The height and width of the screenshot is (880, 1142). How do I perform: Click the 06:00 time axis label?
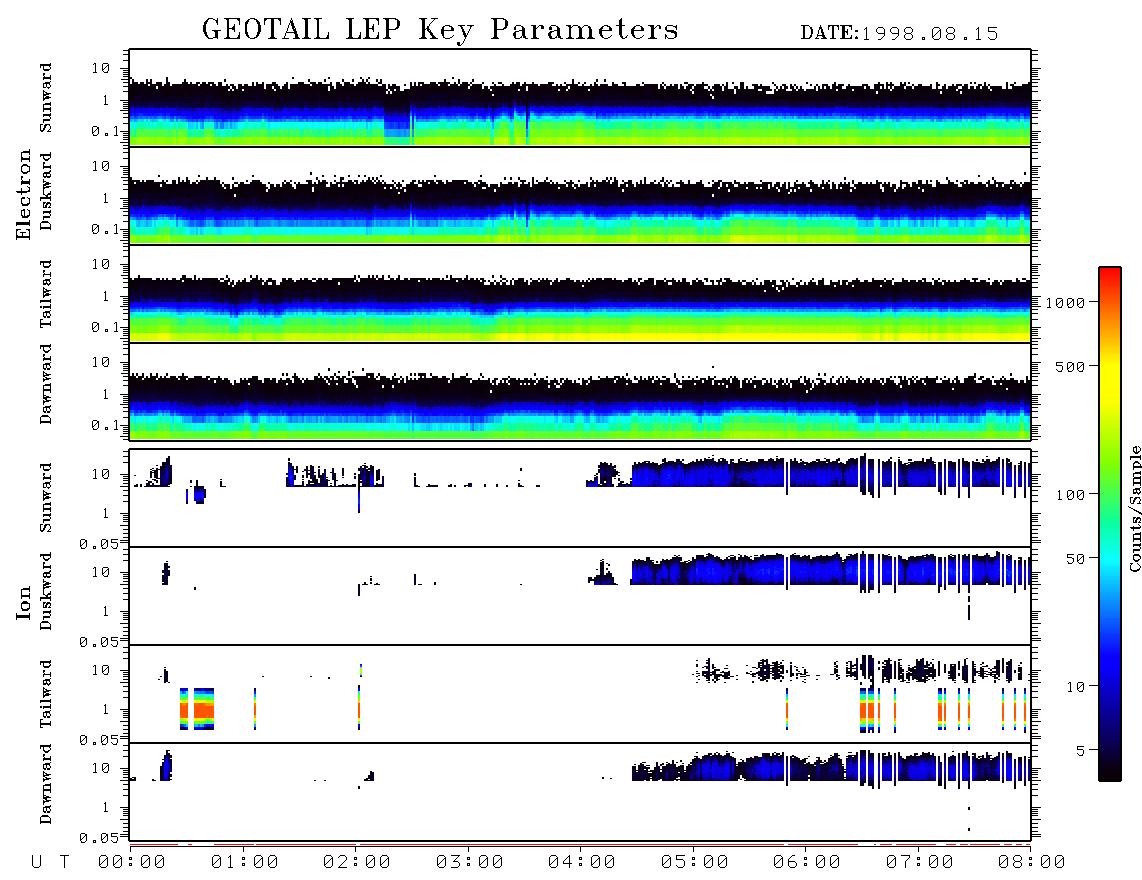(x=807, y=862)
